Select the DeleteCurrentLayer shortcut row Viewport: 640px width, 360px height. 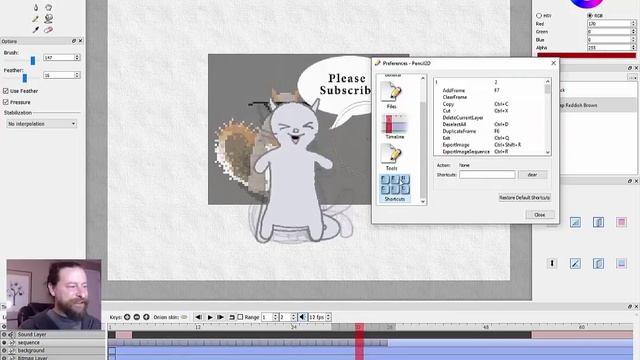490,118
